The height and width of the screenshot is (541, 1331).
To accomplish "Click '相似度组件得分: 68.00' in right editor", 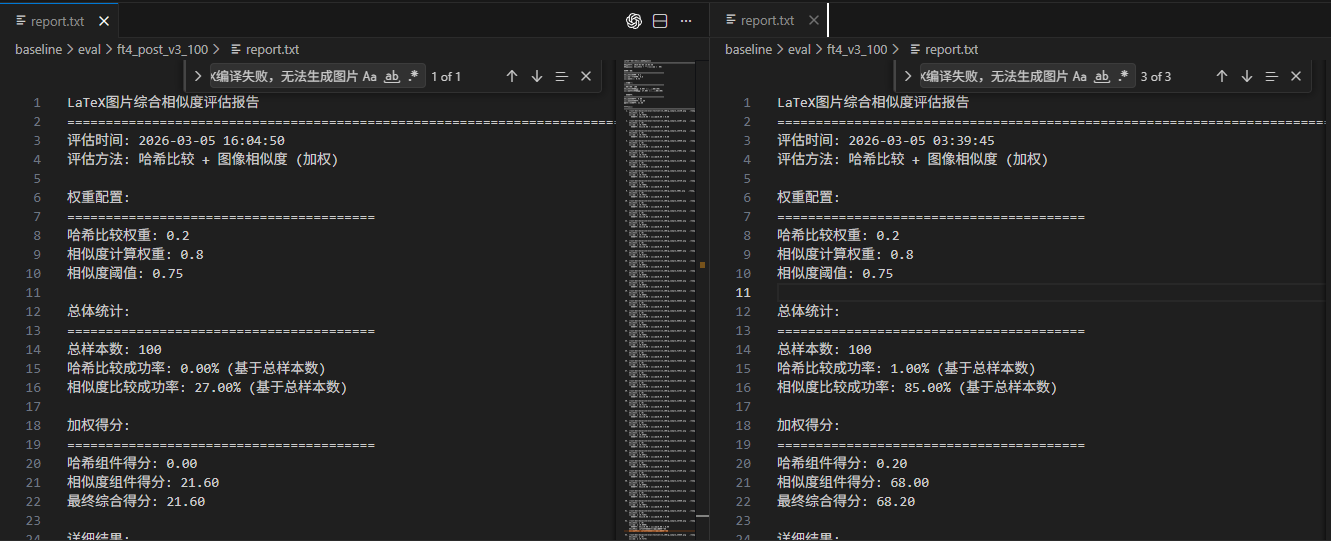I will [x=853, y=482].
